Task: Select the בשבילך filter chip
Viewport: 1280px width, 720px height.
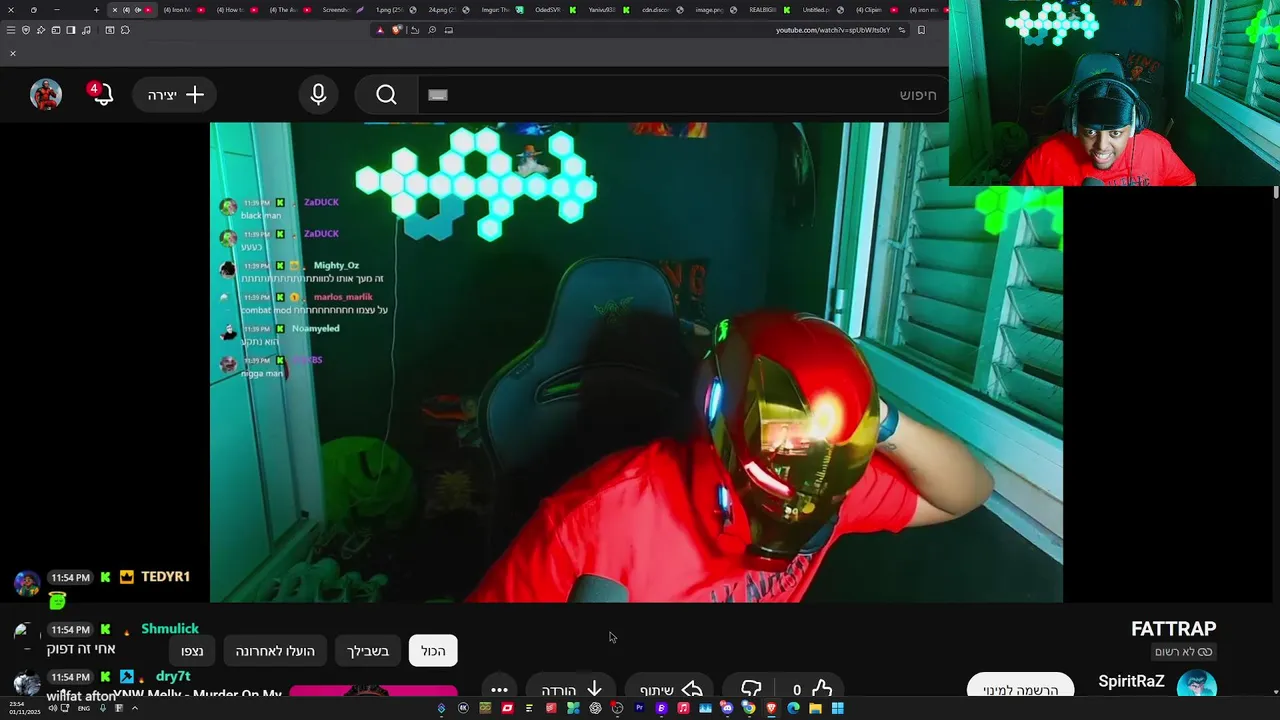Action: 368,651
